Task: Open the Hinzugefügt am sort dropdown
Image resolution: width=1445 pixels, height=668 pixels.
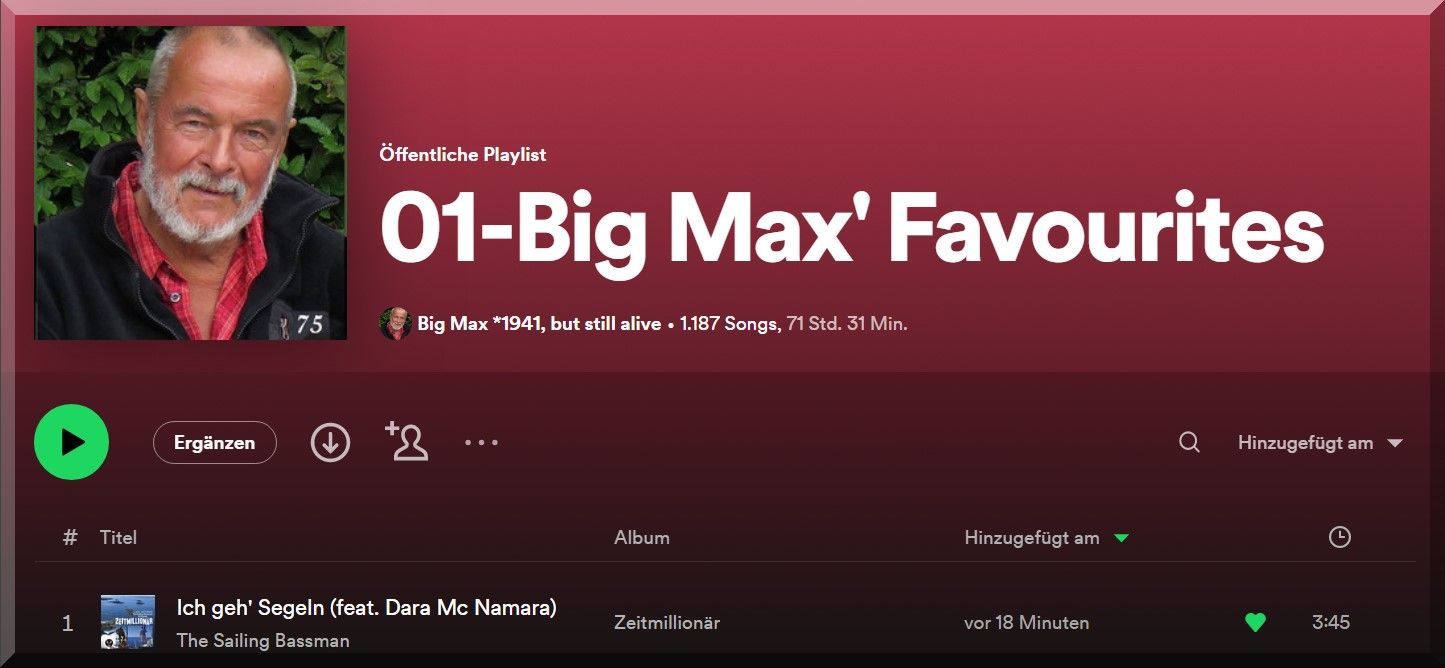Action: point(1320,443)
